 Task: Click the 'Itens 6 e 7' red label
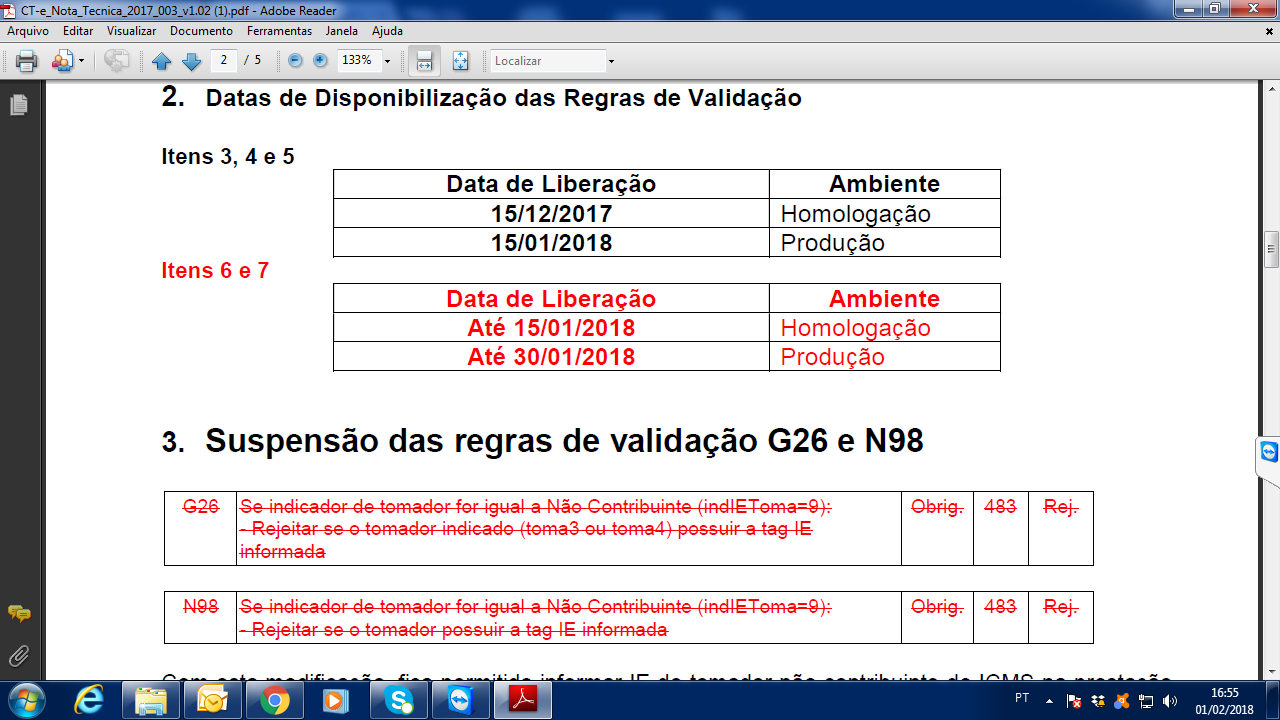[x=215, y=270]
